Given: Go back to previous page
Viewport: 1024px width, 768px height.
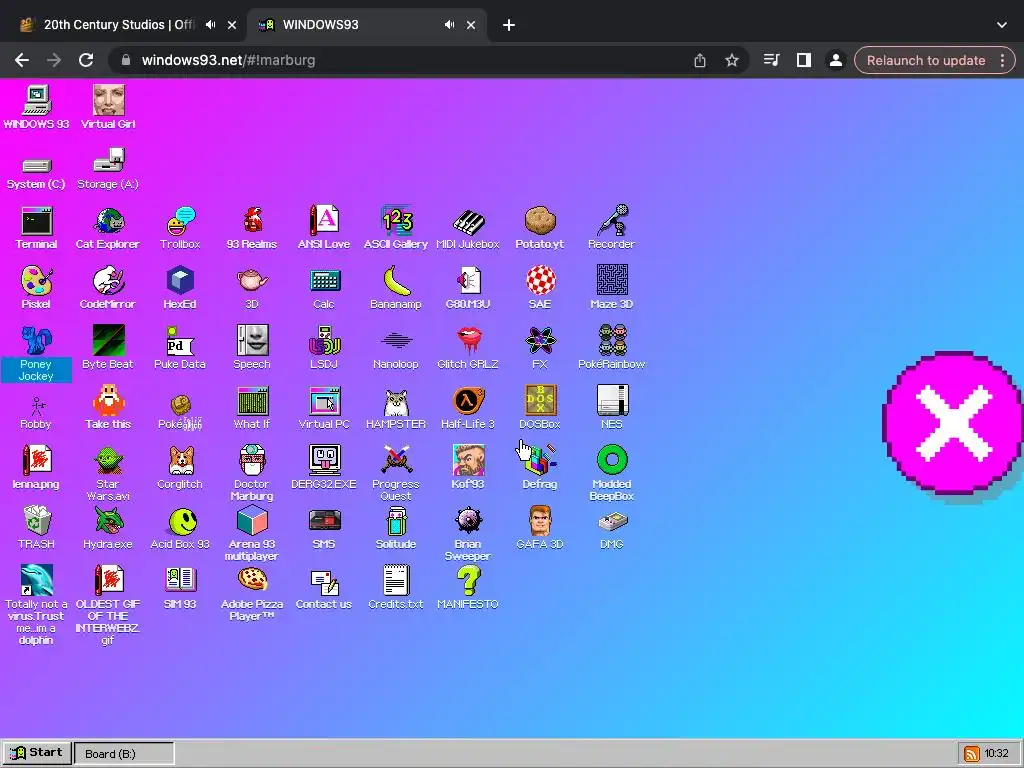Looking at the screenshot, I should 22,60.
